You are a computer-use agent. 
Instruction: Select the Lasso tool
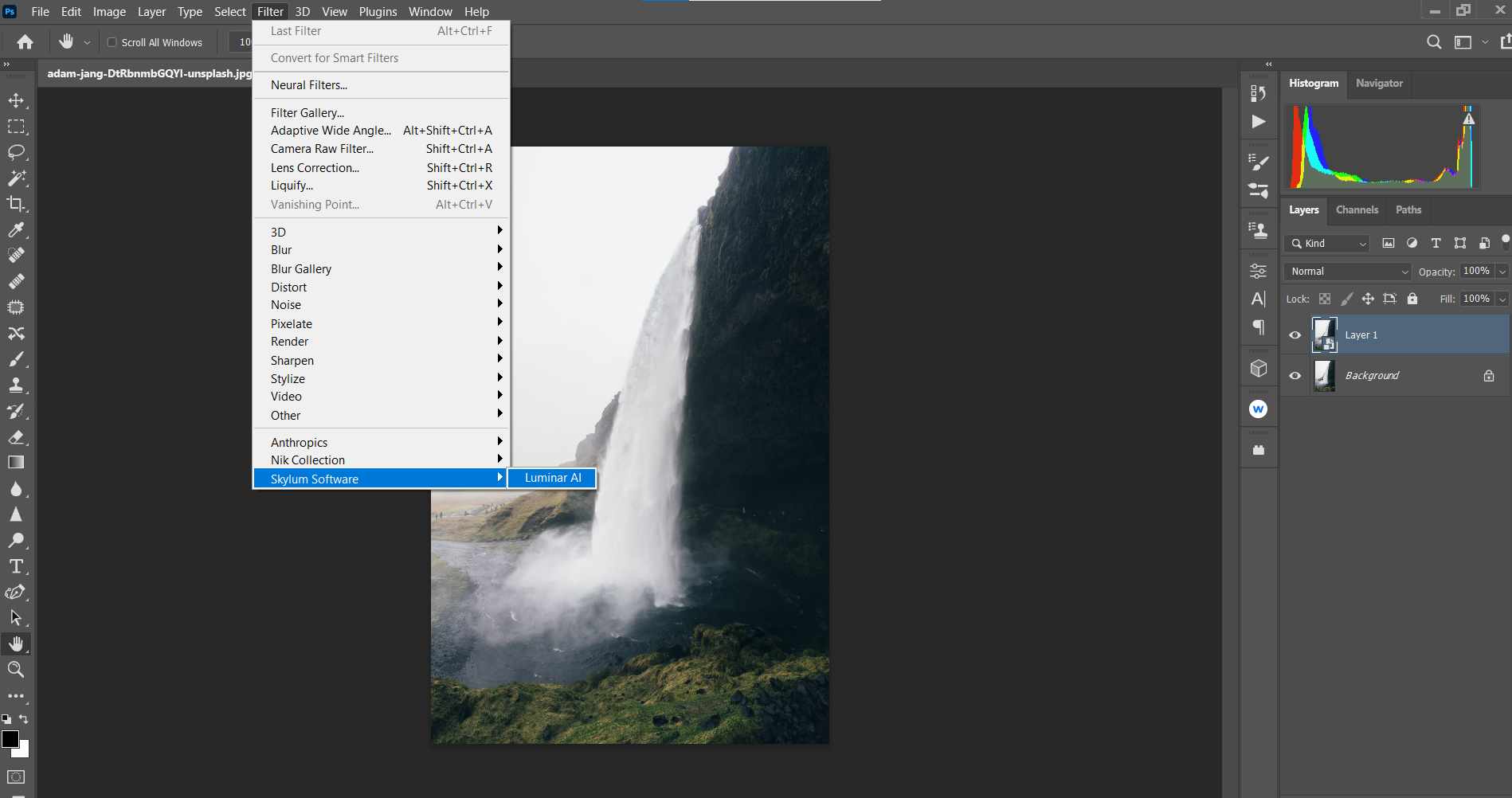point(16,152)
